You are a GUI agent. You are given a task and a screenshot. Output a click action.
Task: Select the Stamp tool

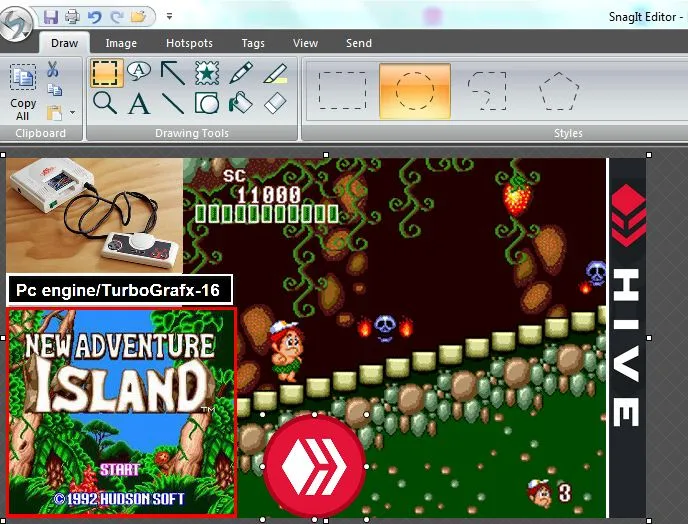point(207,72)
